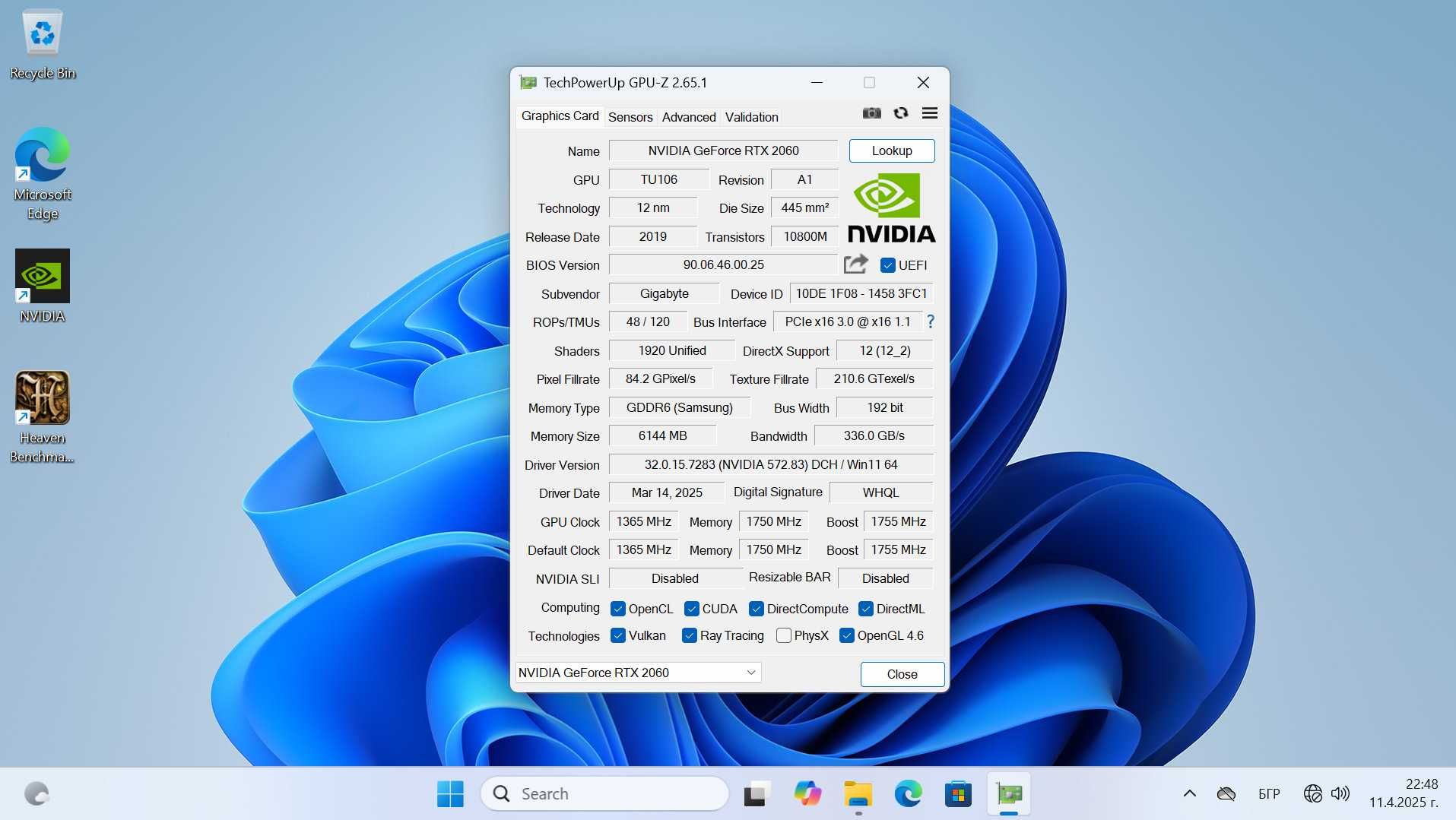
Task: Toggle the CUDA checkbox
Action: (x=692, y=609)
